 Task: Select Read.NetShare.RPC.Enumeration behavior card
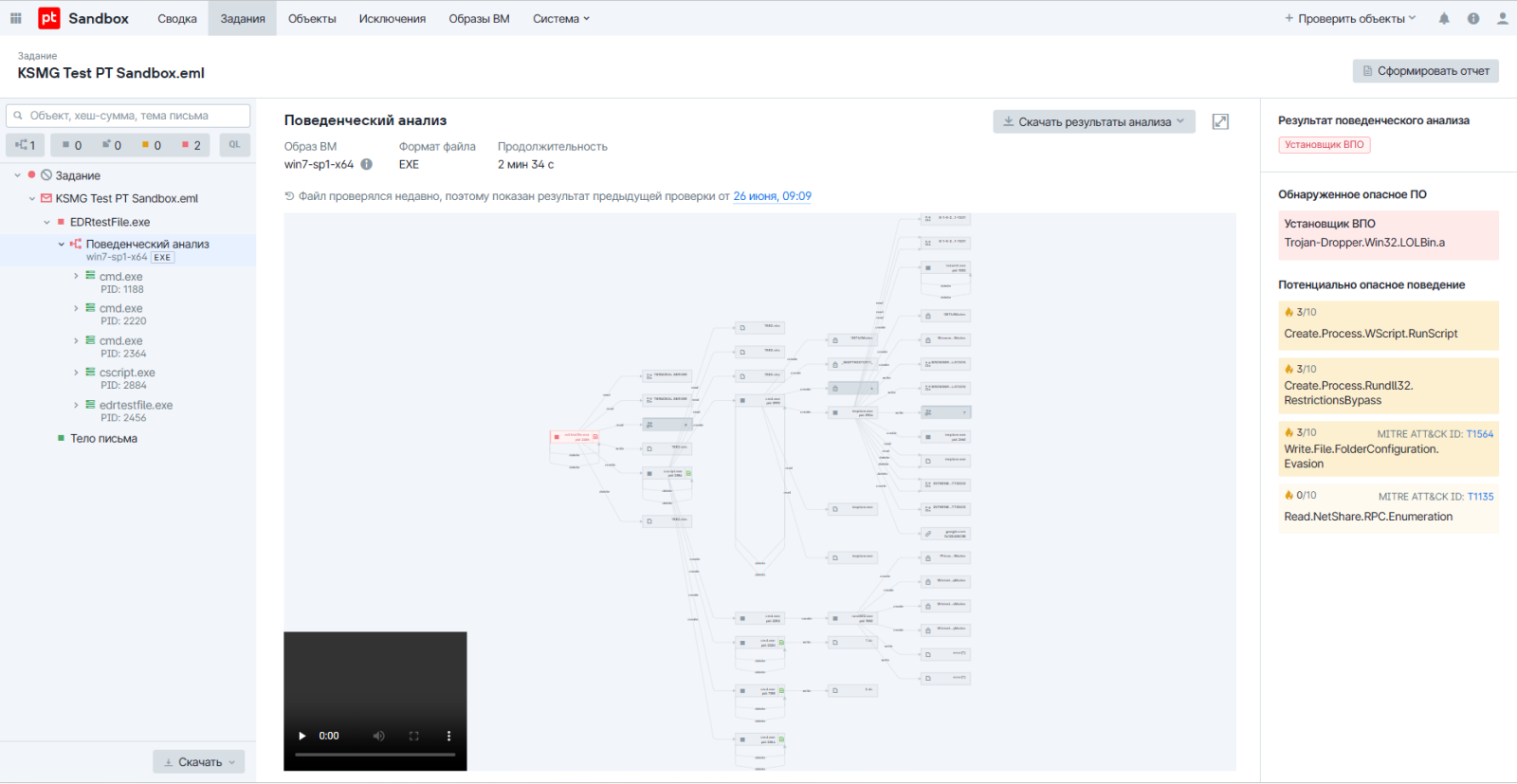tap(1389, 508)
